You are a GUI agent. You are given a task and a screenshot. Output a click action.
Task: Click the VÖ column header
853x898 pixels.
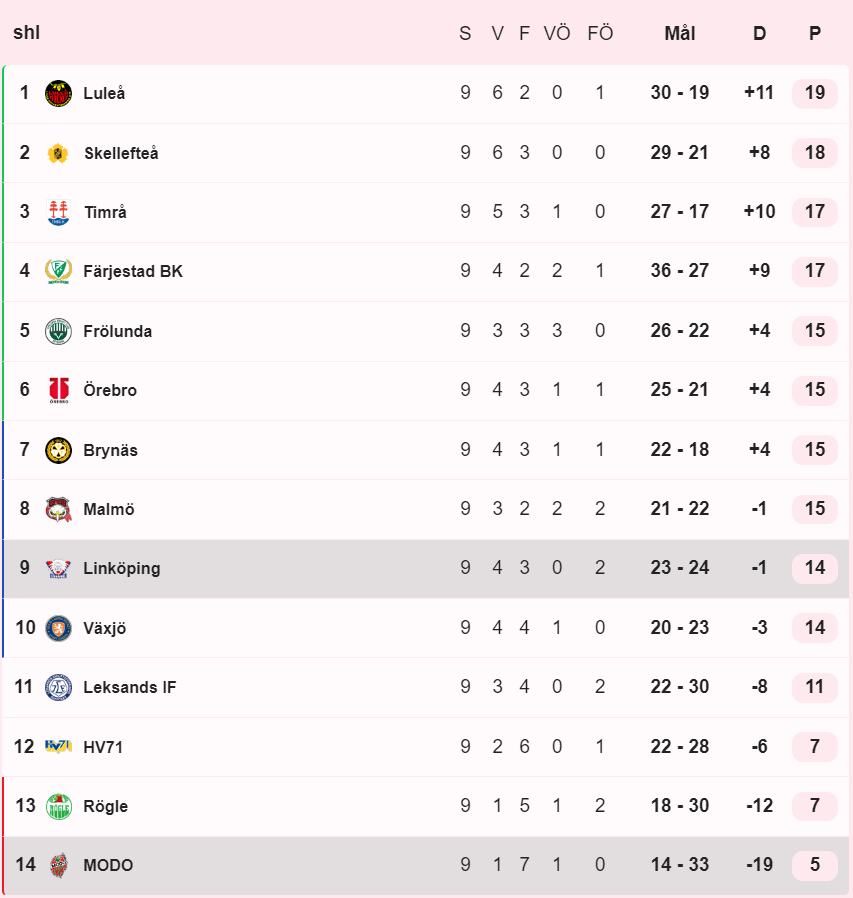557,33
